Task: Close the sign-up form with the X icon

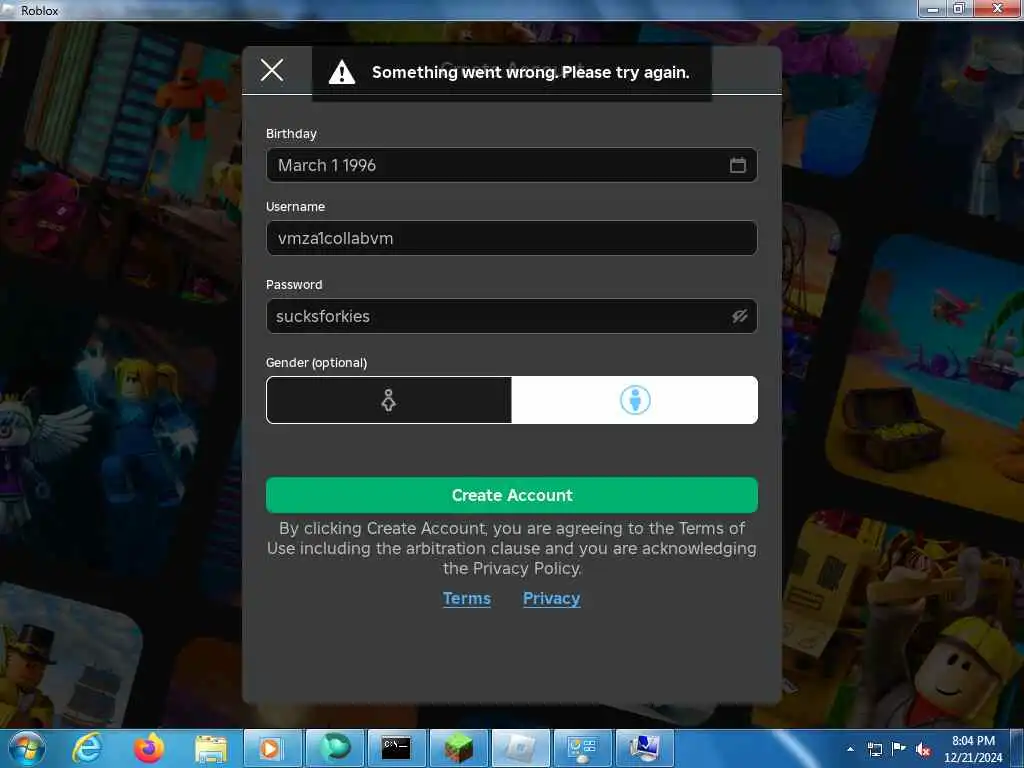Action: pyautogui.click(x=272, y=70)
